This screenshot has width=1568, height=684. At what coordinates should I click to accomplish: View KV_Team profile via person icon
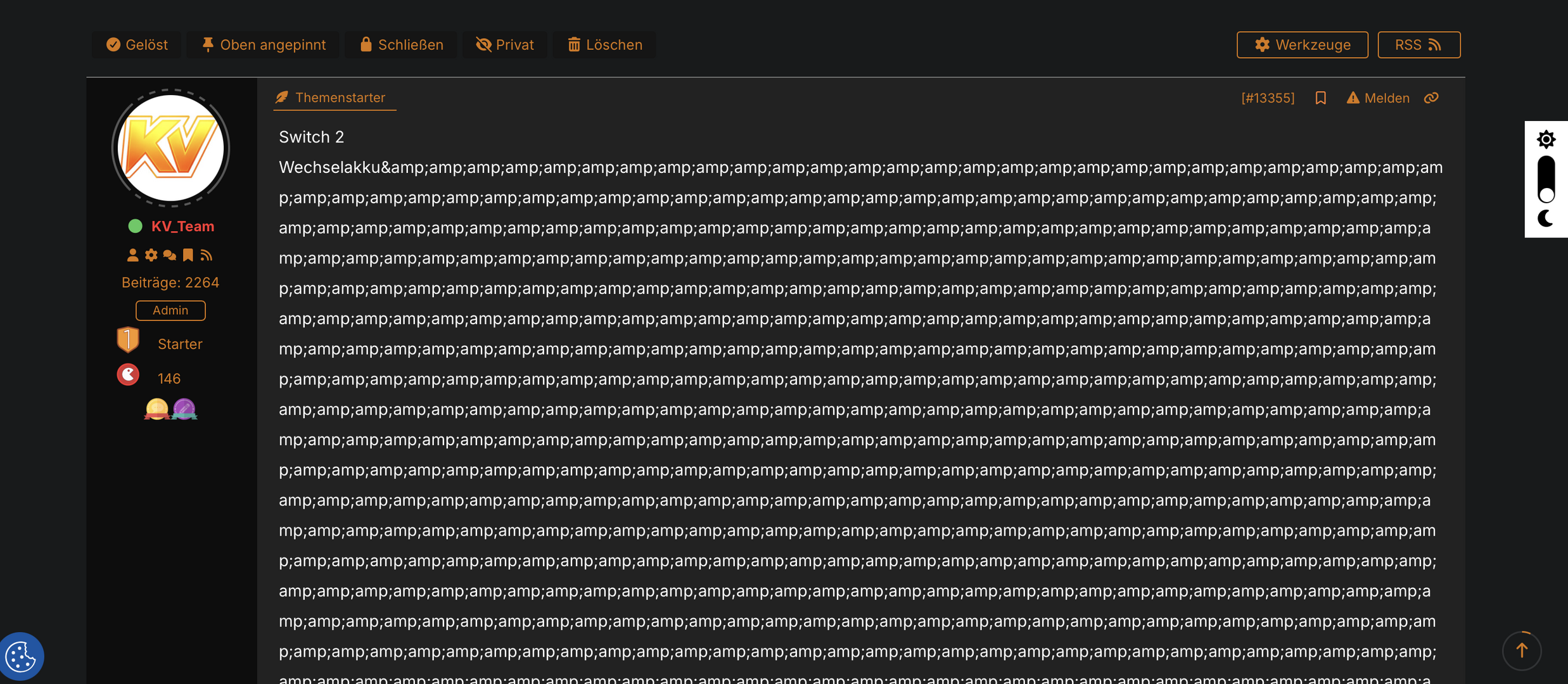[132, 255]
